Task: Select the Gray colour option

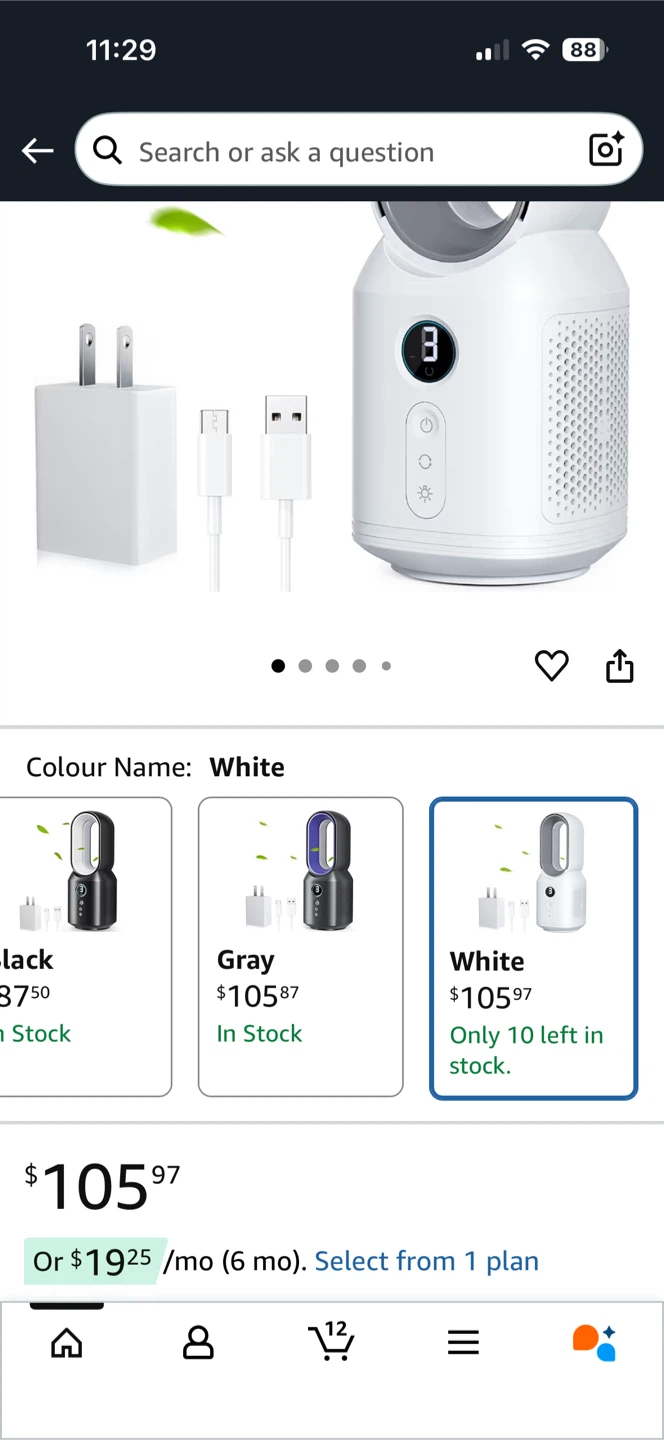Action: [x=301, y=947]
